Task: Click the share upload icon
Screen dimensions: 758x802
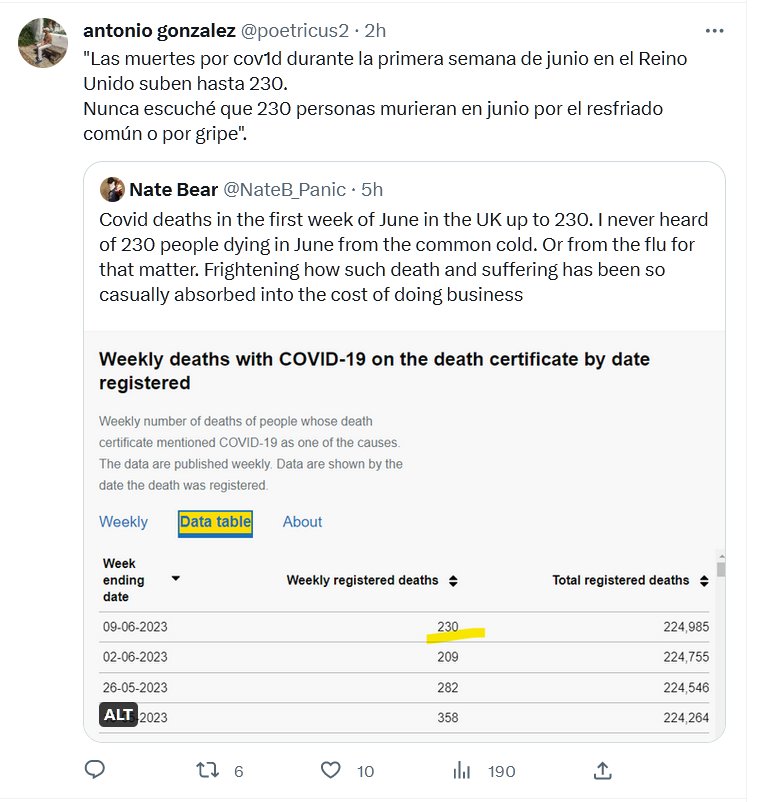Action: tap(602, 769)
